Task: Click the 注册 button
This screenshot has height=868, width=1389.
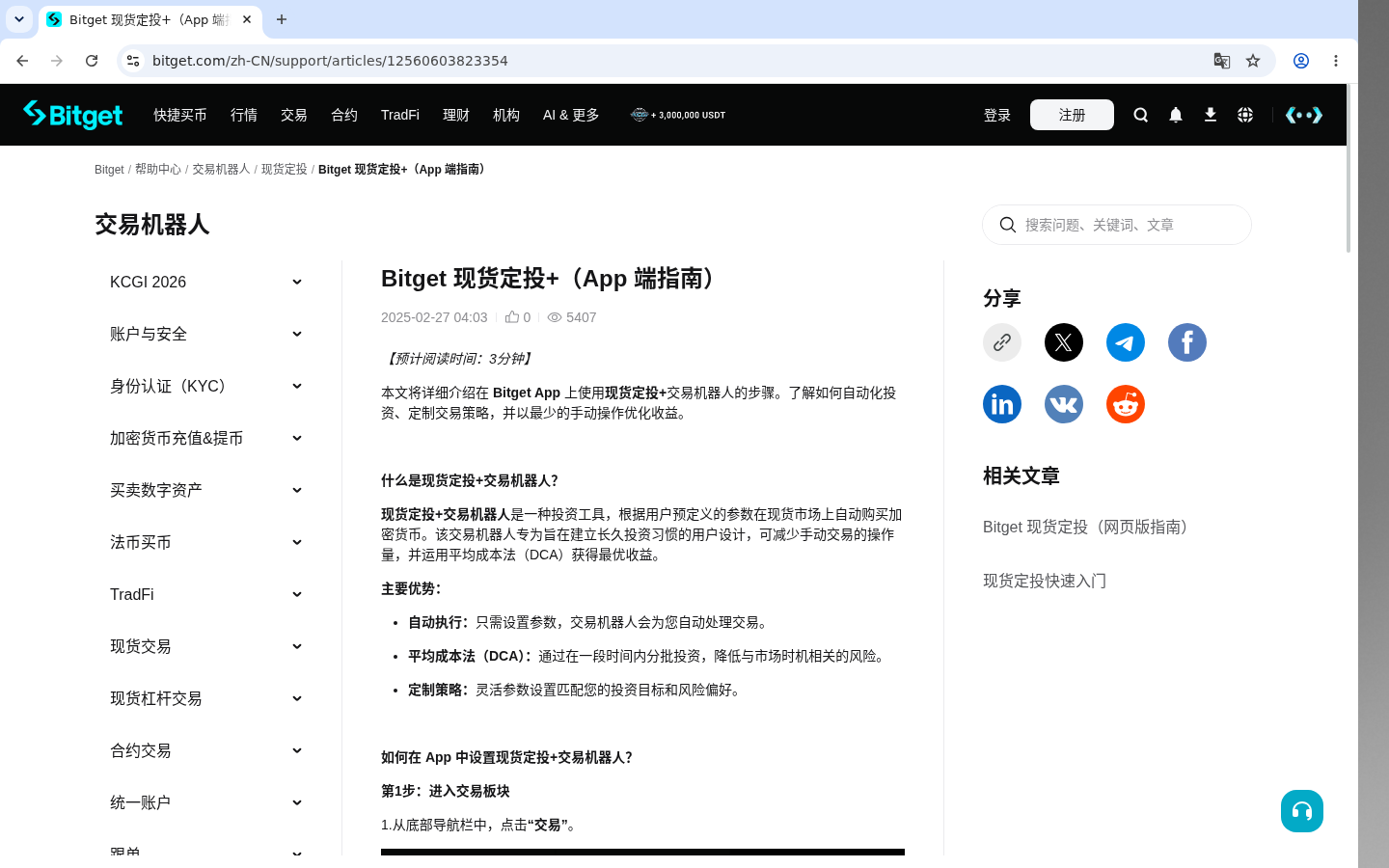Action: (x=1072, y=115)
